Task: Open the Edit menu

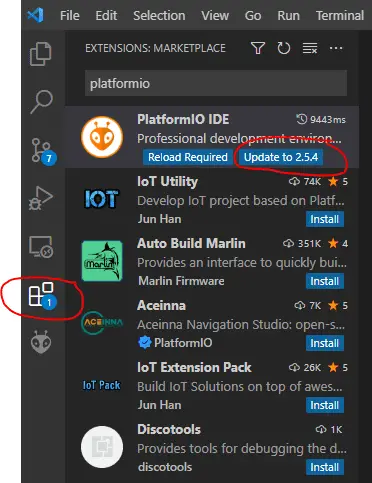Action: tap(106, 15)
